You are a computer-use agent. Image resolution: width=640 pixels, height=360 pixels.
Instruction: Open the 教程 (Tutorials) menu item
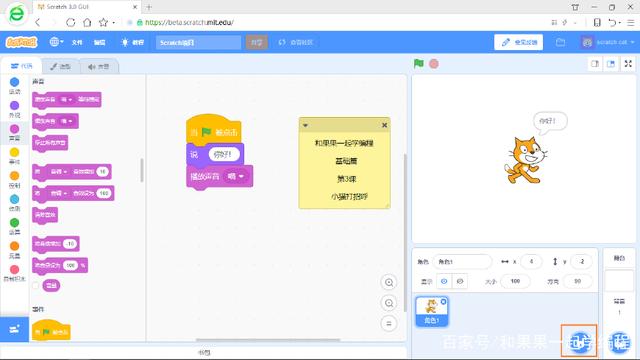(133, 42)
